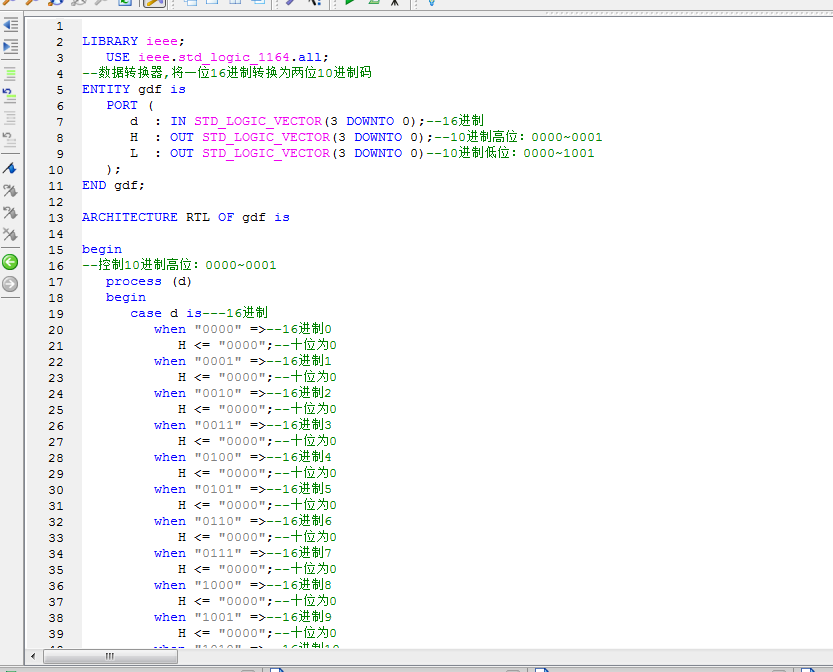This screenshot has width=833, height=672.
Task: Click the "END gdf;" statement
Action: click(113, 185)
